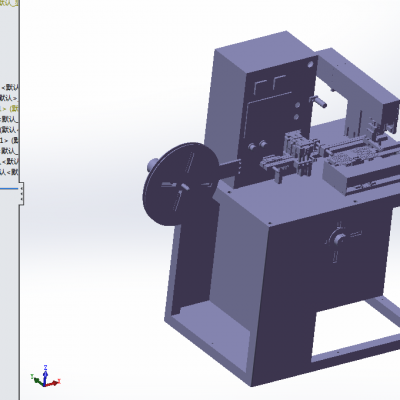Click the red X axis of orientation triad
The height and width of the screenshot is (400, 400).
point(53,383)
